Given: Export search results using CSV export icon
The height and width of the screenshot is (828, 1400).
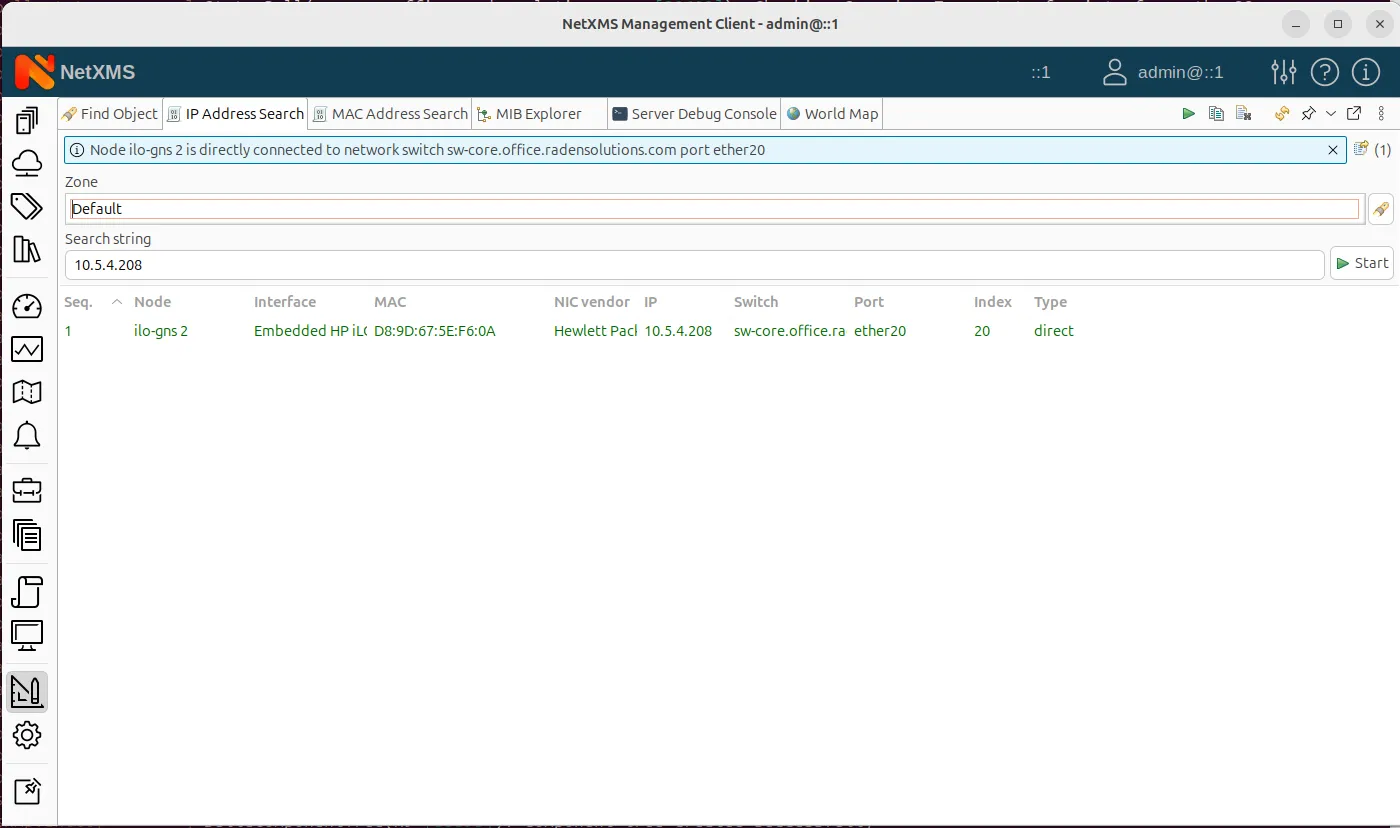Looking at the screenshot, I should click(1243, 113).
